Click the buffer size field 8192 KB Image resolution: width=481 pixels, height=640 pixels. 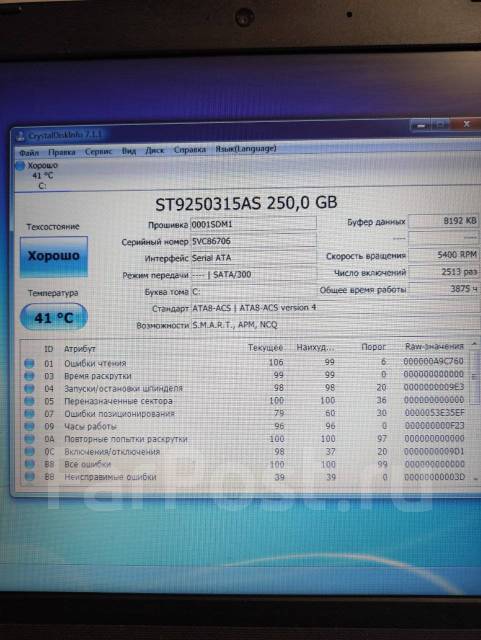coord(444,221)
